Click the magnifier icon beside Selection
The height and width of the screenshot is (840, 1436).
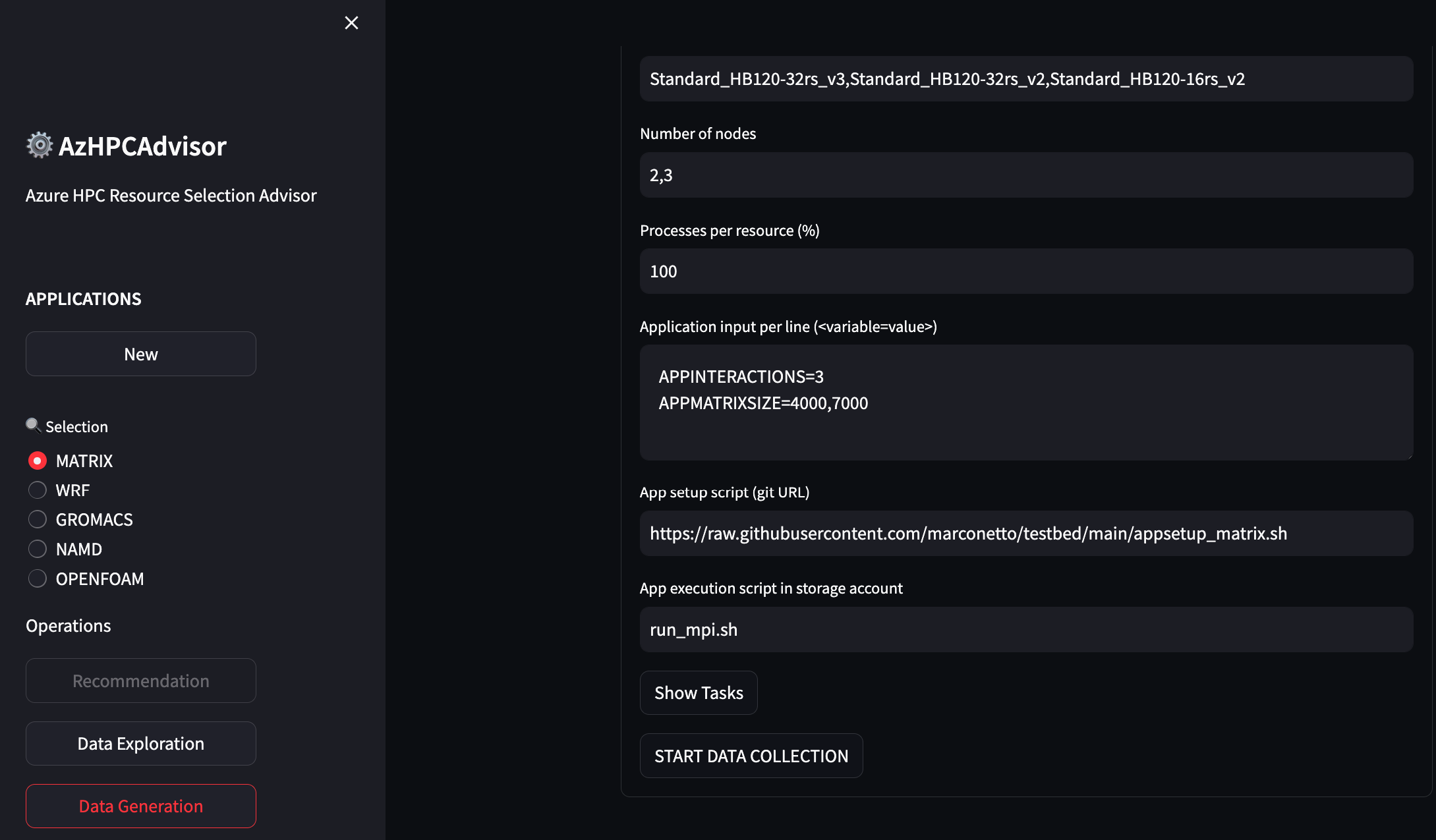pos(33,426)
